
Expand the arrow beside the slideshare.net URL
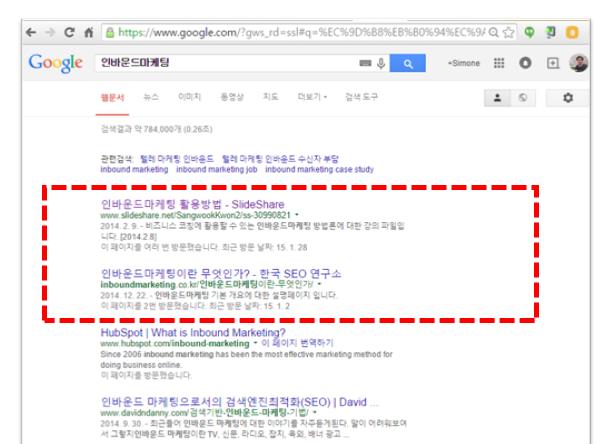pyautogui.click(x=297, y=215)
